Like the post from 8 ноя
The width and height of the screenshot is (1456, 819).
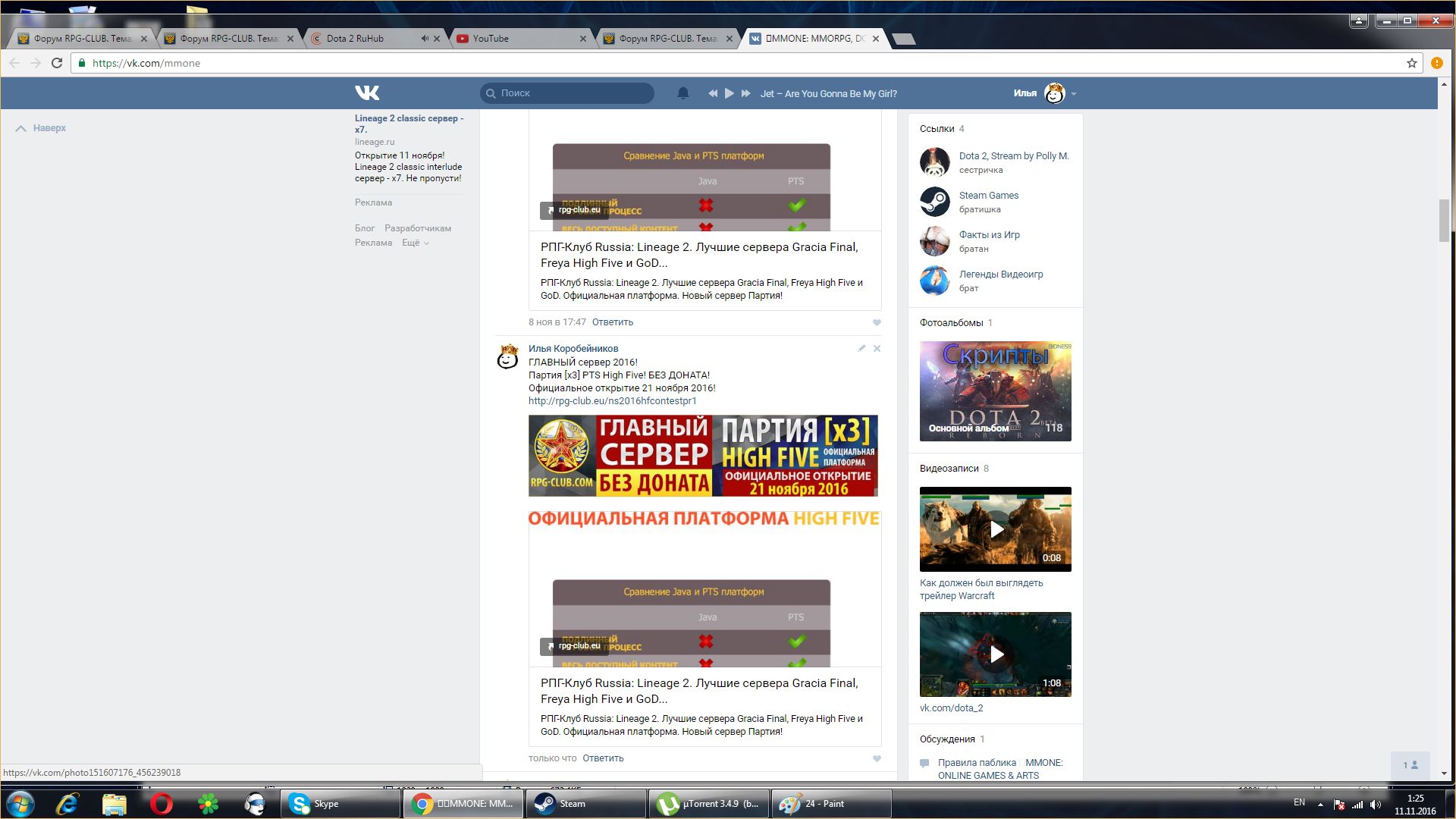click(877, 322)
